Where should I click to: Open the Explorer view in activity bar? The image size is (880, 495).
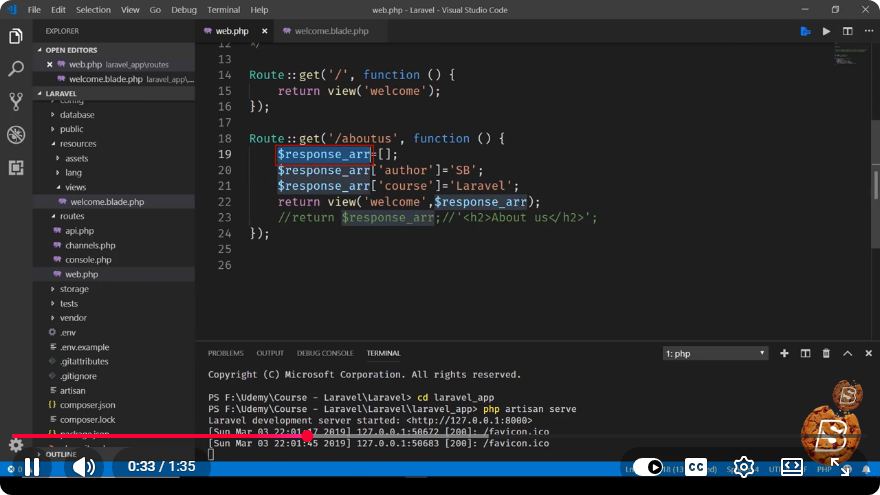[x=16, y=36]
